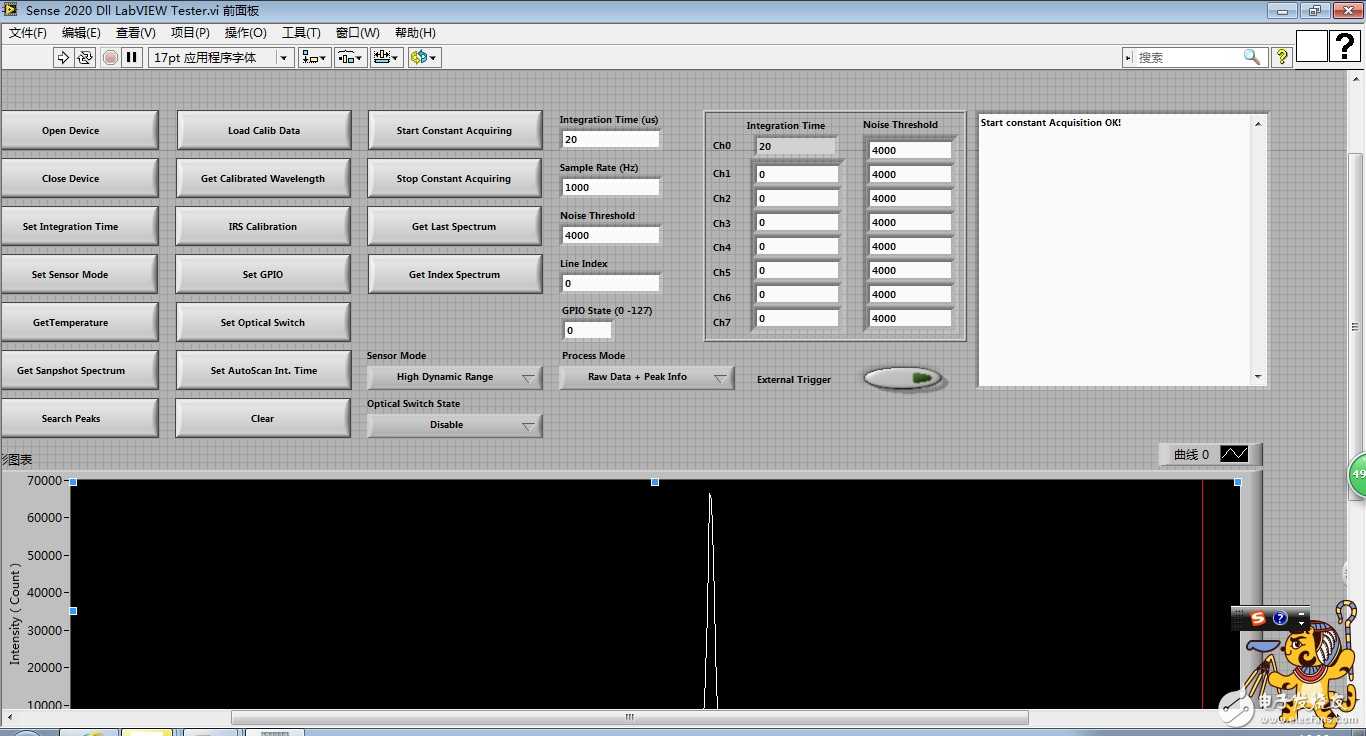The width and height of the screenshot is (1366, 736).
Task: Click the status text box scroll-down arrow
Action: [x=1258, y=377]
